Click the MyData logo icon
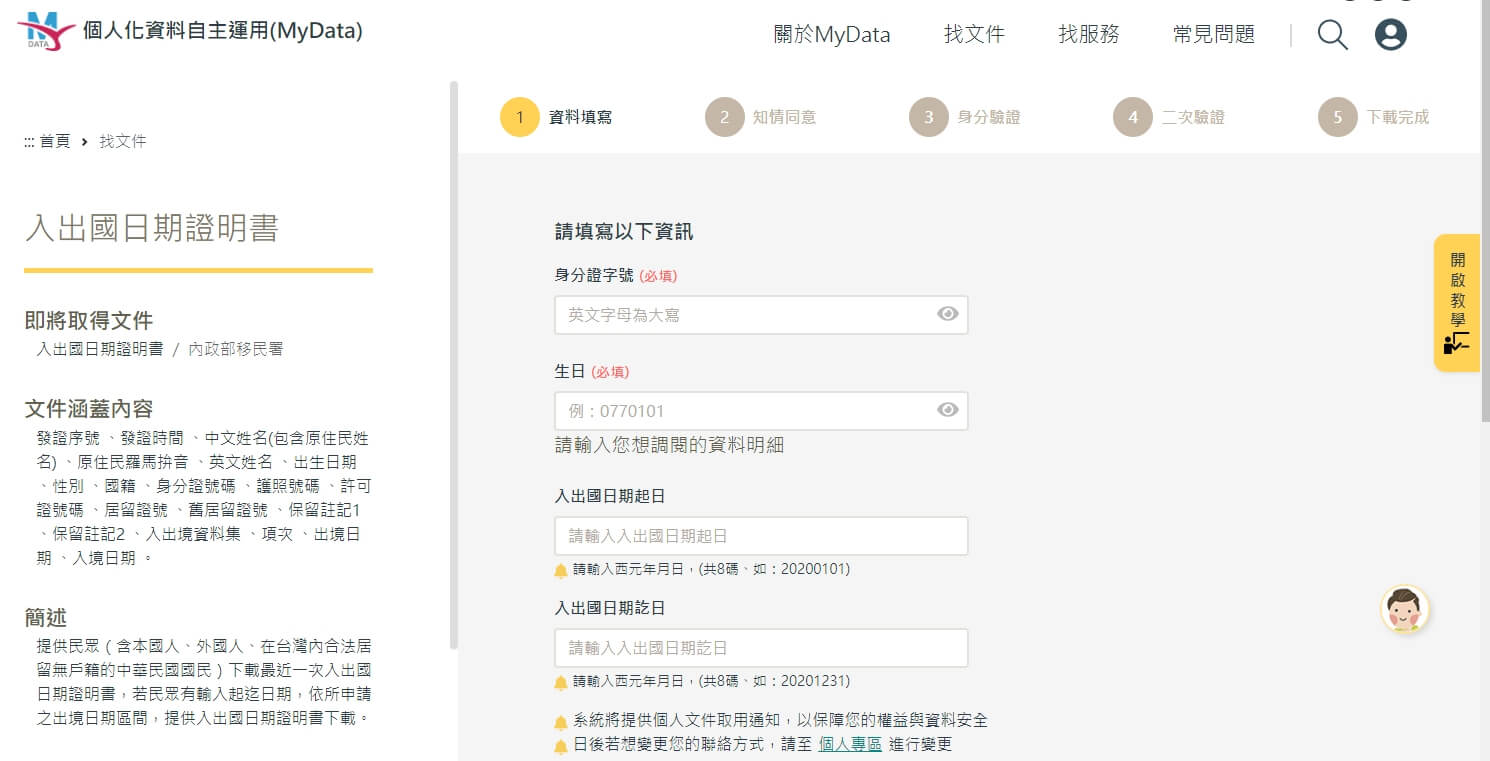Image resolution: width=1490 pixels, height=761 pixels. click(46, 31)
